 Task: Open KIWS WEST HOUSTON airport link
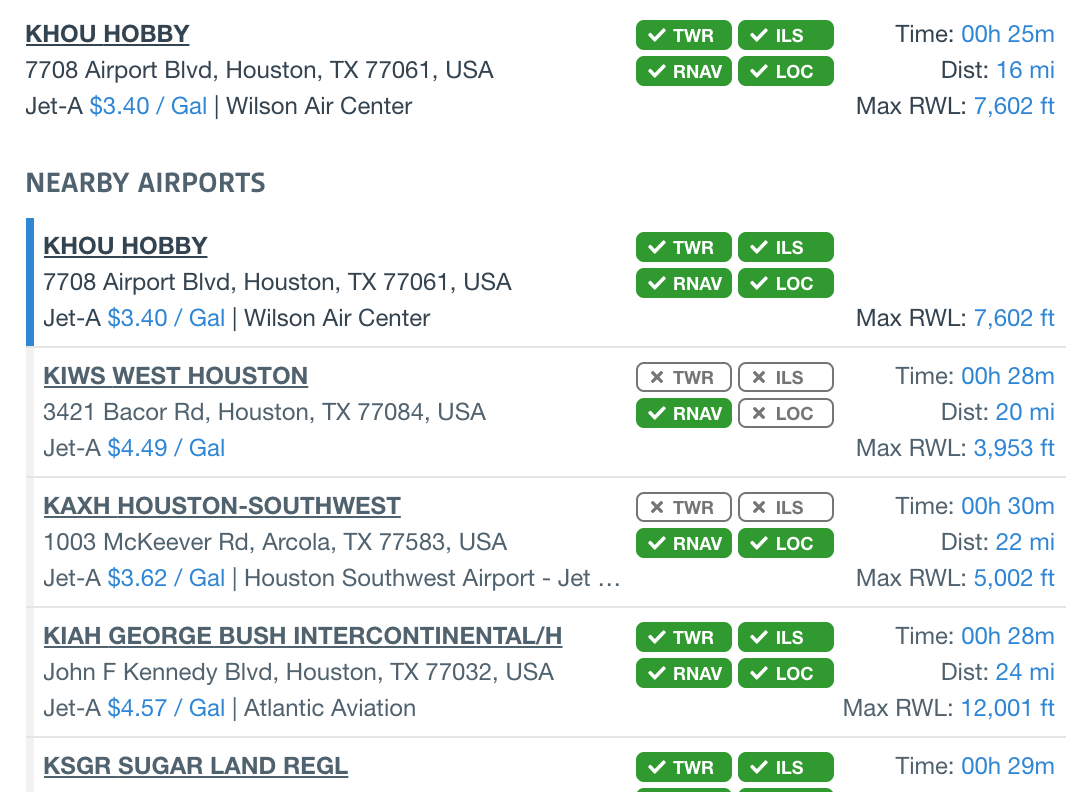pyautogui.click(x=176, y=376)
